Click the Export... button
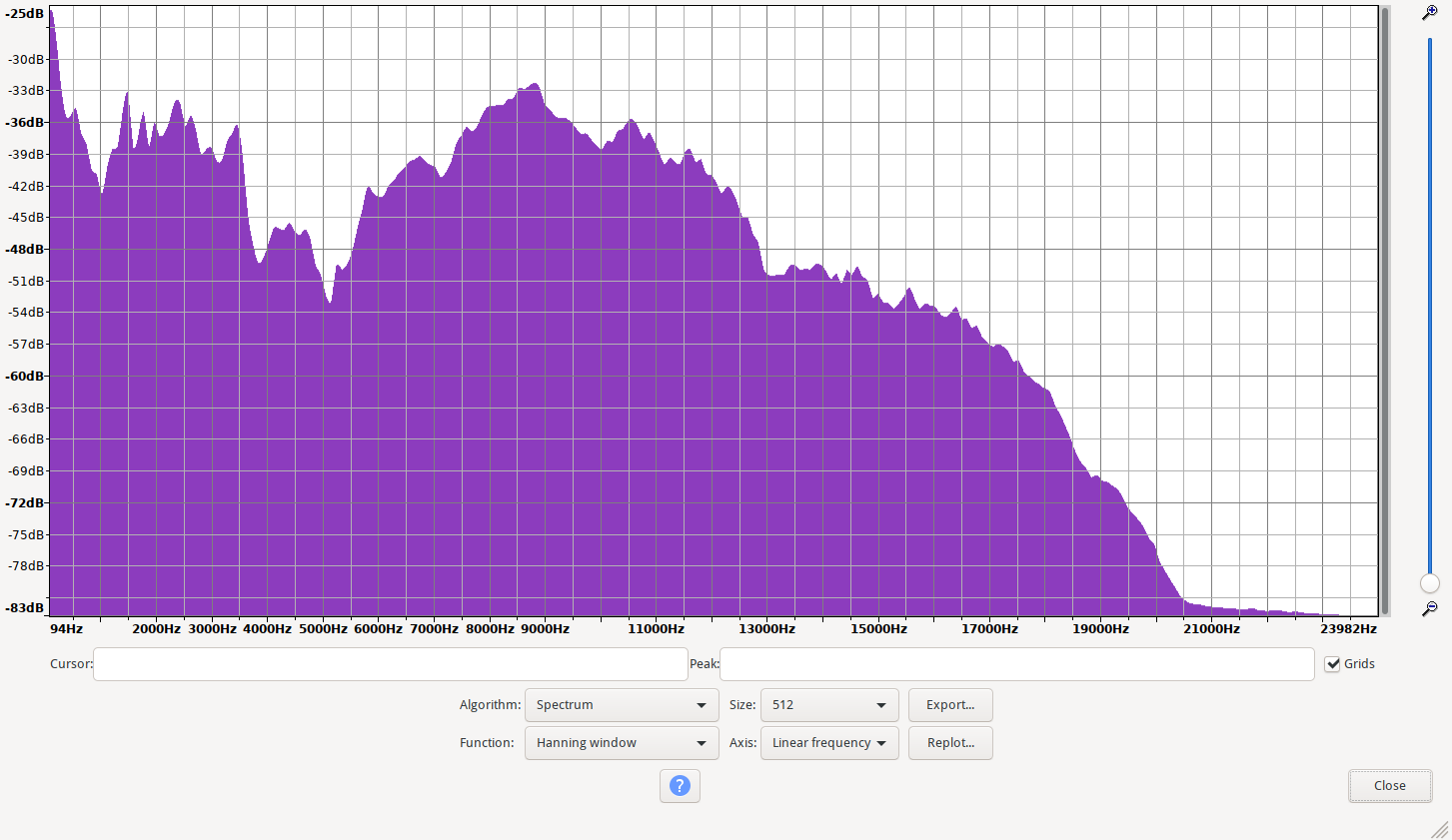This screenshot has width=1452, height=840. pos(950,705)
